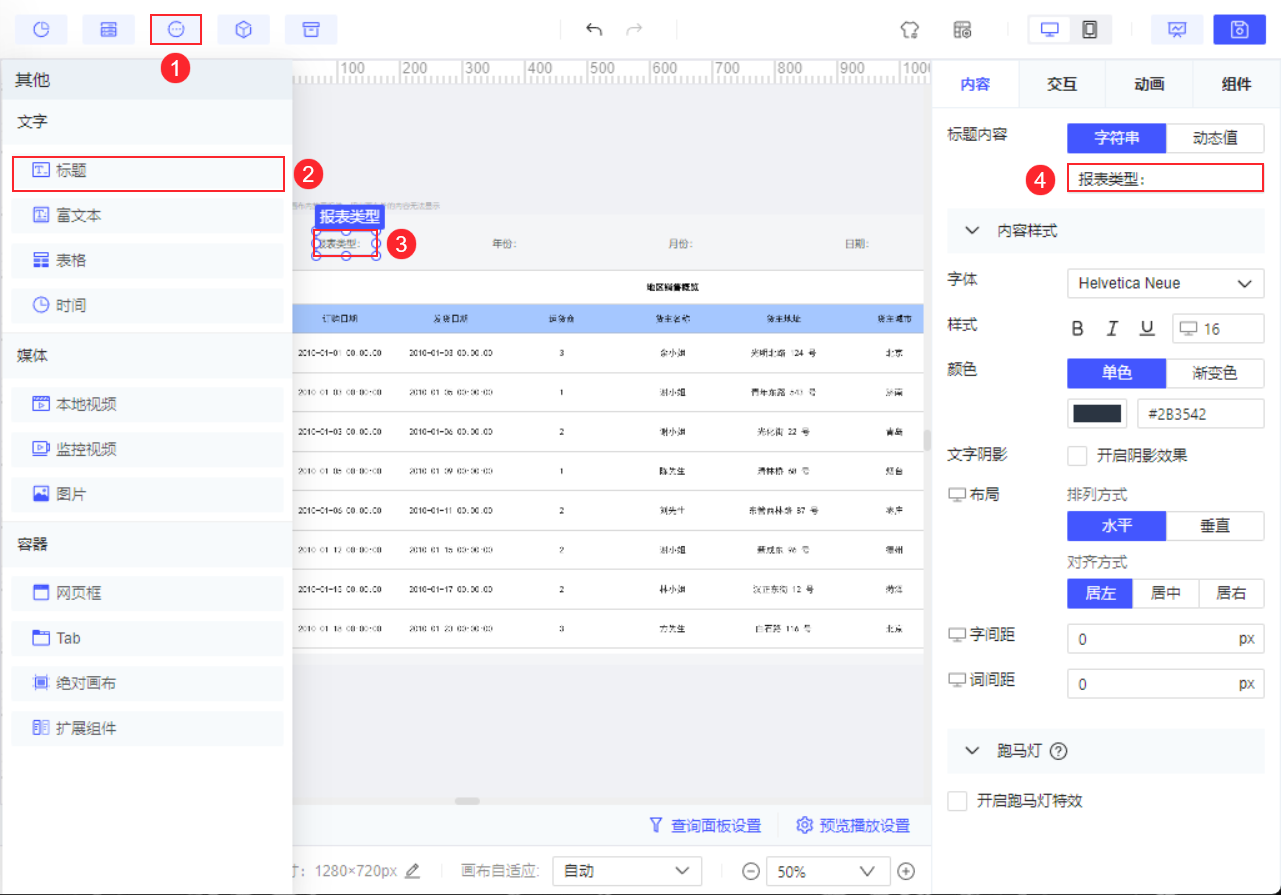Redo the last undone action
Viewport: 1281px width, 895px height.
[x=634, y=30]
